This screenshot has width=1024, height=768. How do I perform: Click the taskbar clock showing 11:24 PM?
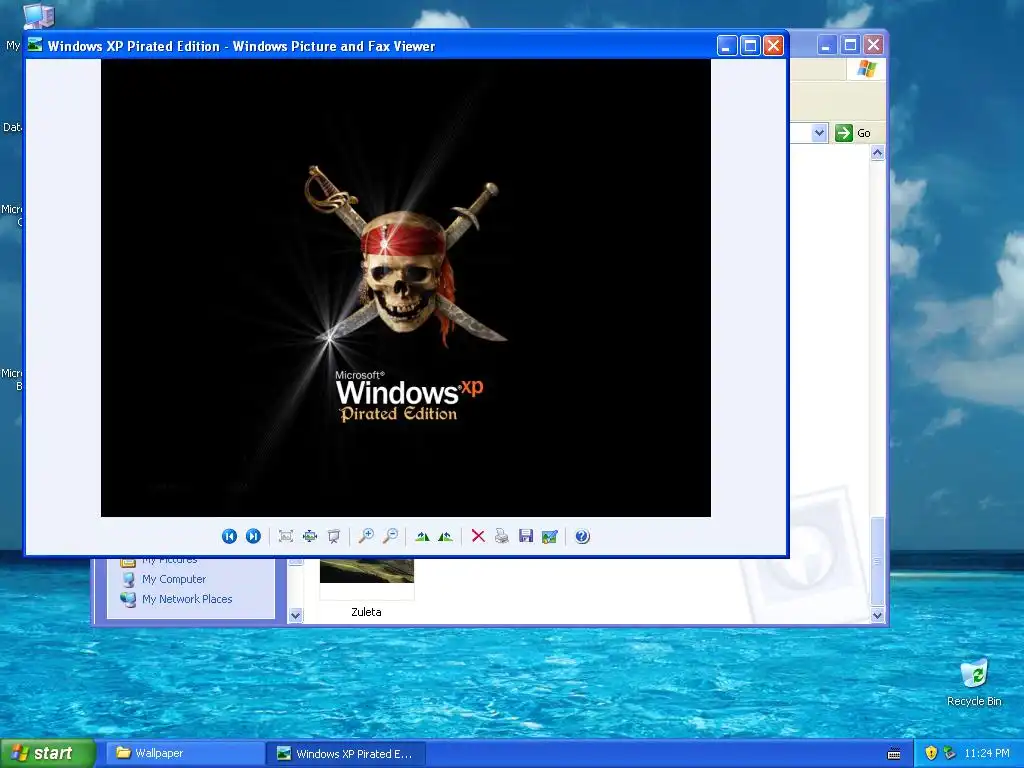[987, 753]
